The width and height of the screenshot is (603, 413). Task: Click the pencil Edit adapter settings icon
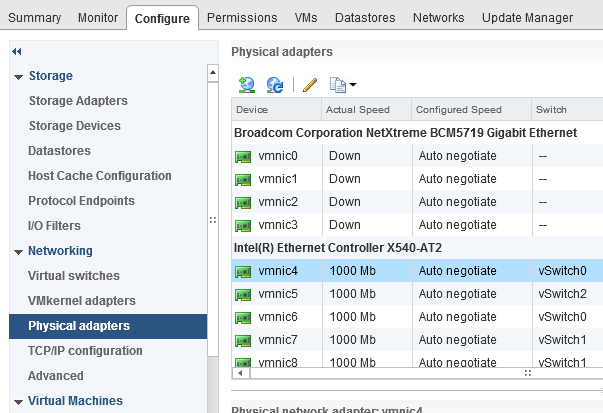point(310,85)
